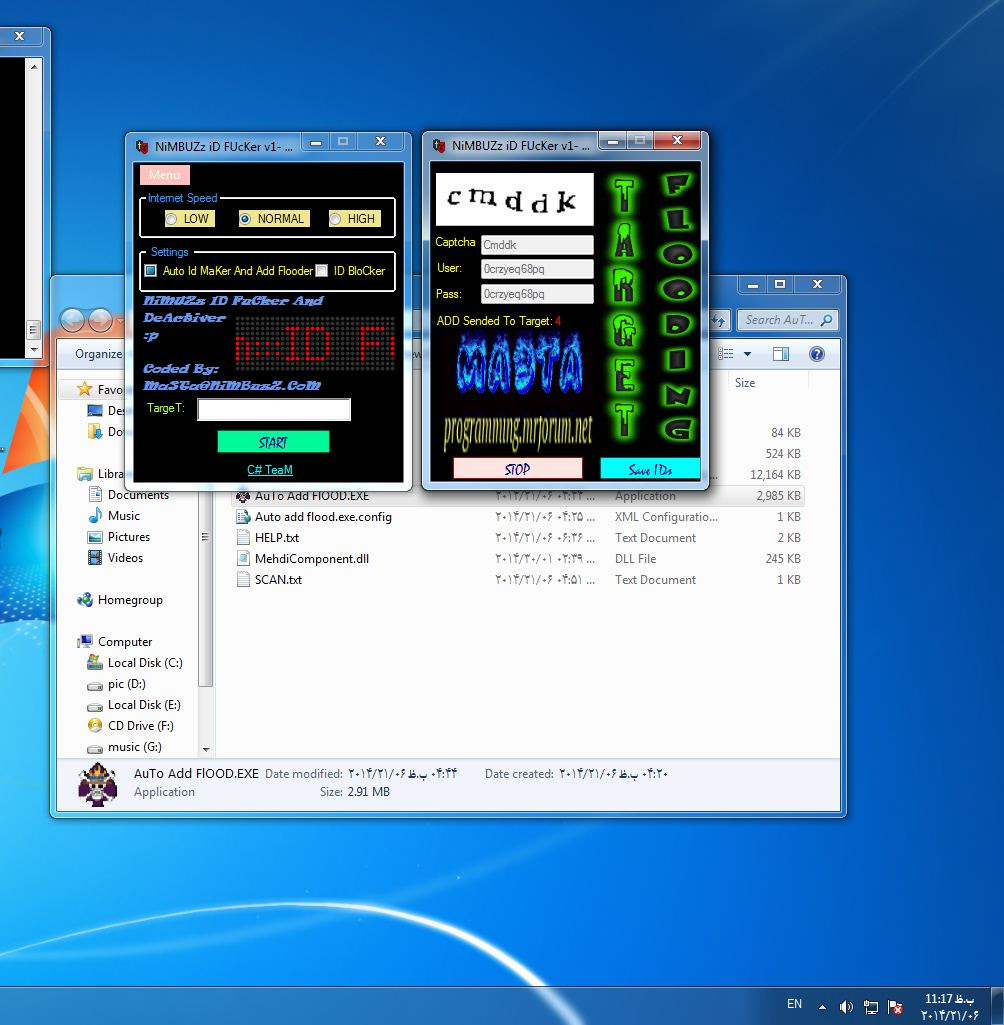Select Computer in navigation pane
The image size is (1004, 1025).
point(124,641)
